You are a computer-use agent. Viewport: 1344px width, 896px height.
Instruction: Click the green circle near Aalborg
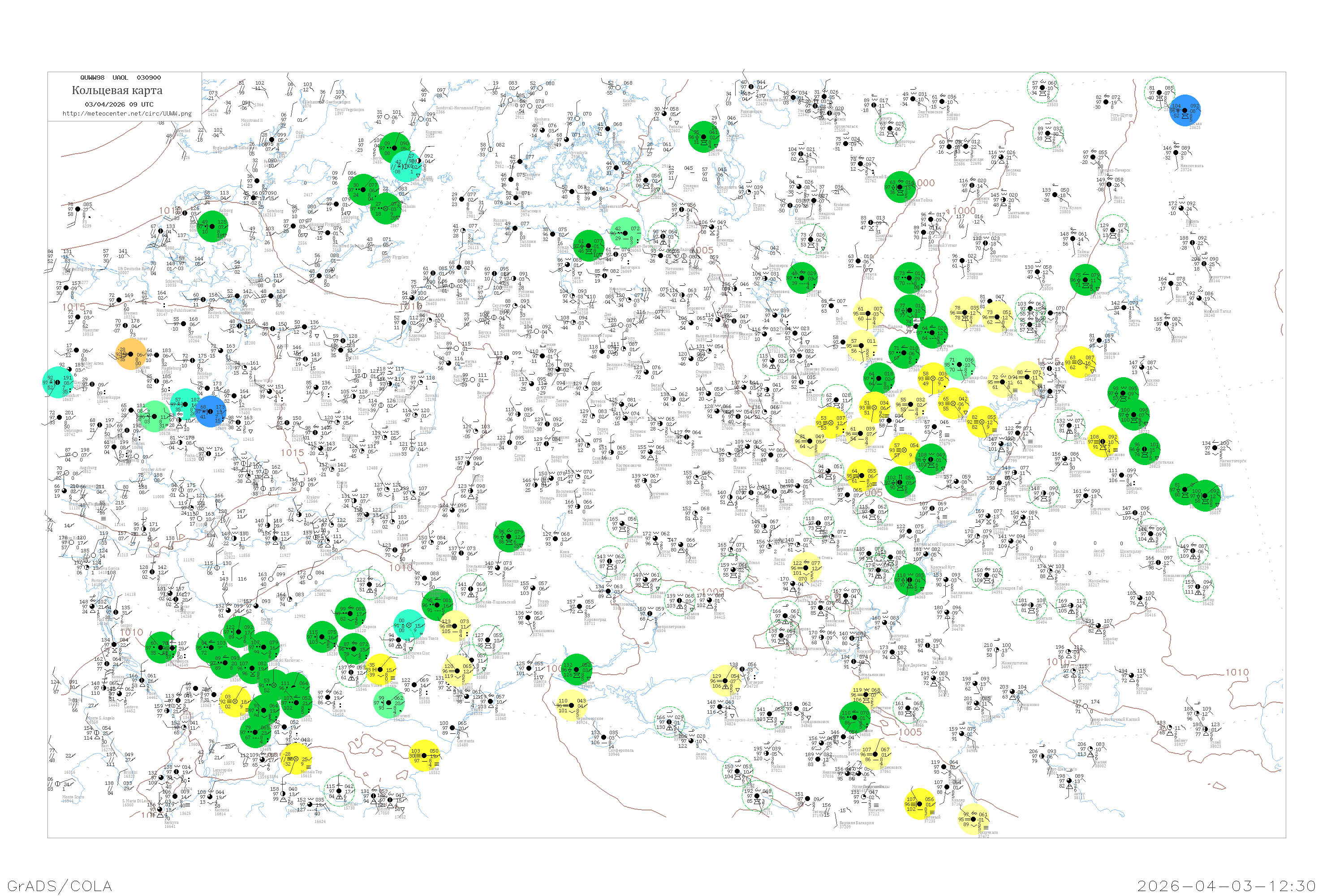point(212,226)
